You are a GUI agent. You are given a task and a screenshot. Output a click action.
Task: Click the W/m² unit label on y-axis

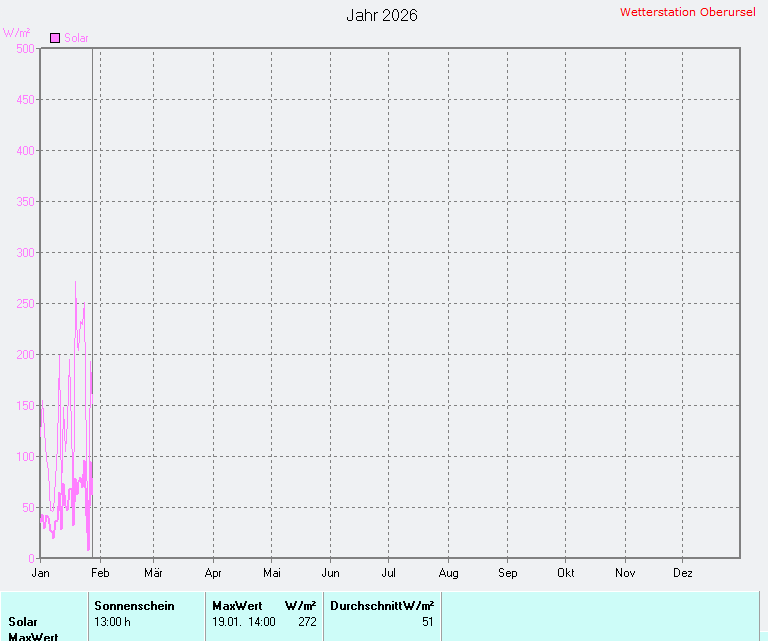(16, 33)
